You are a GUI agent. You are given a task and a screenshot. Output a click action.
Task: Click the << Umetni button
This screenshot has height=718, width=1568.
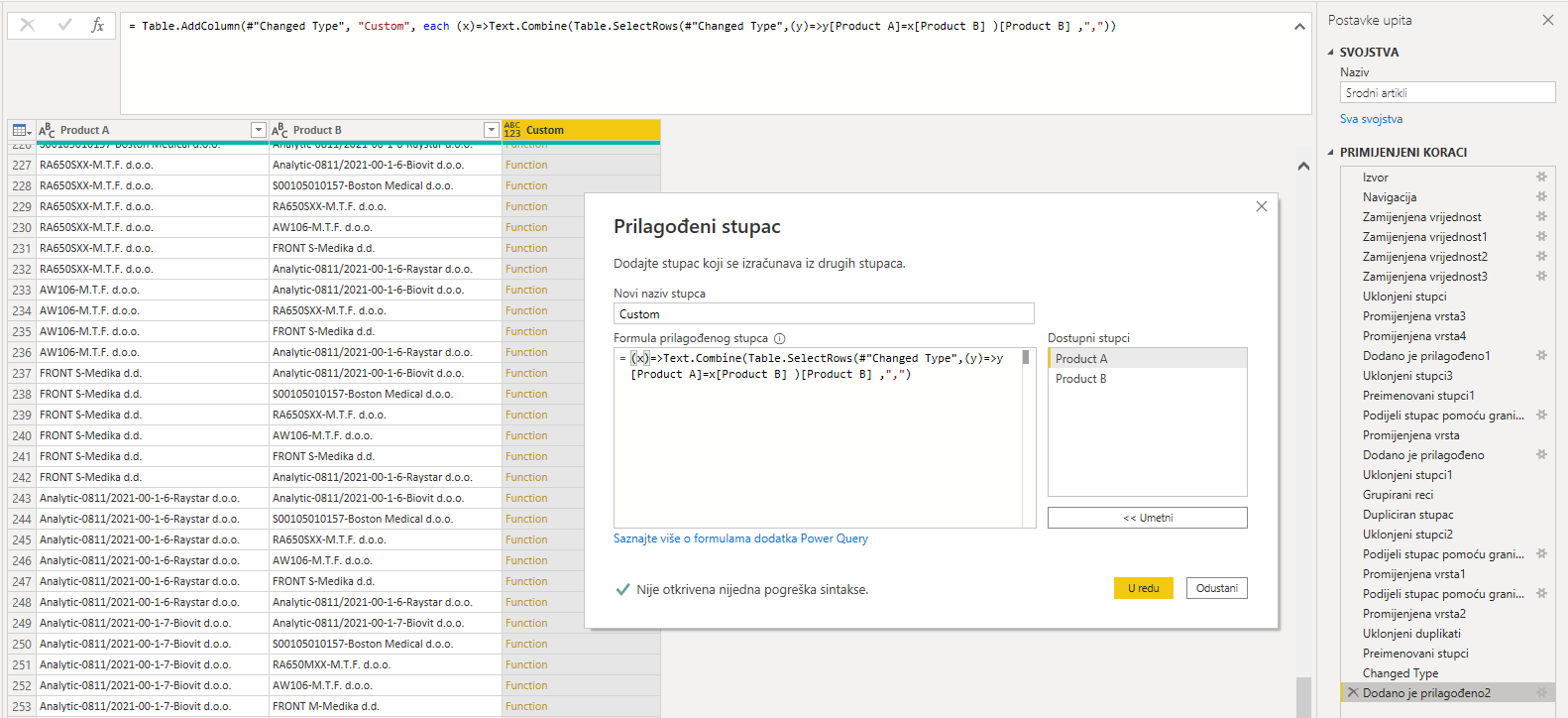[x=1148, y=518]
